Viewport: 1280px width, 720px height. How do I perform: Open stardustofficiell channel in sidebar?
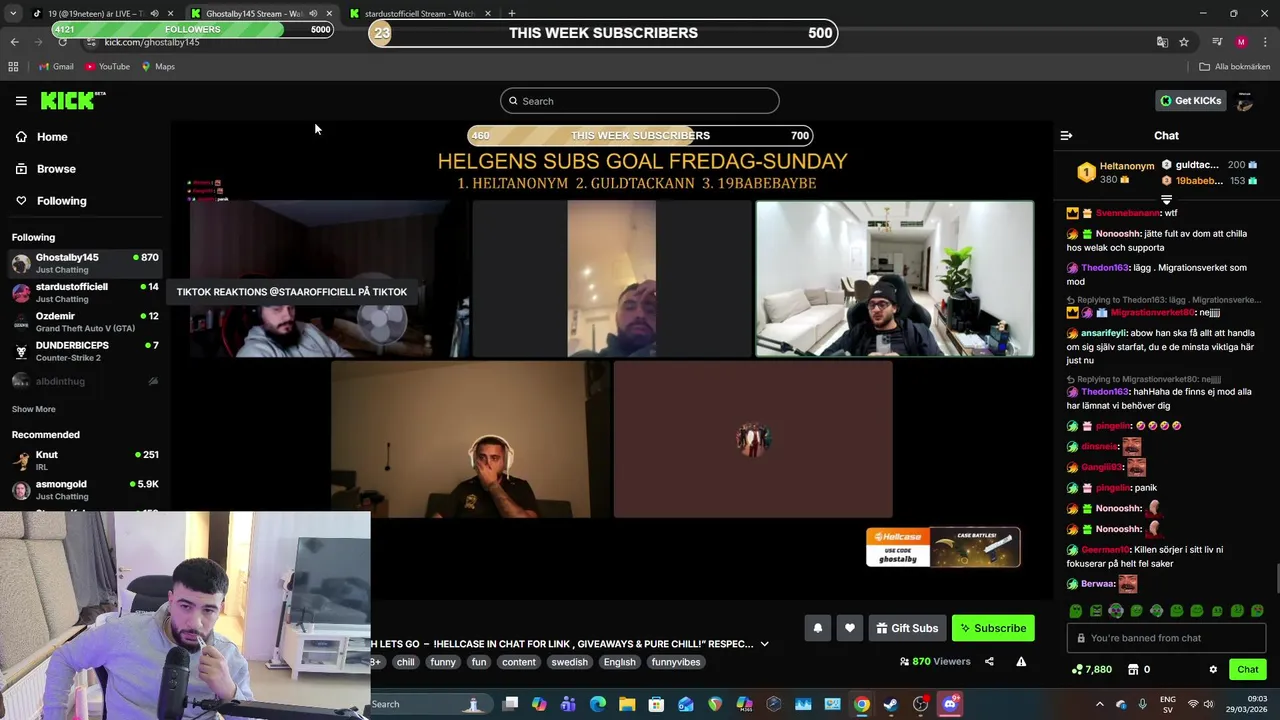pyautogui.click(x=85, y=292)
